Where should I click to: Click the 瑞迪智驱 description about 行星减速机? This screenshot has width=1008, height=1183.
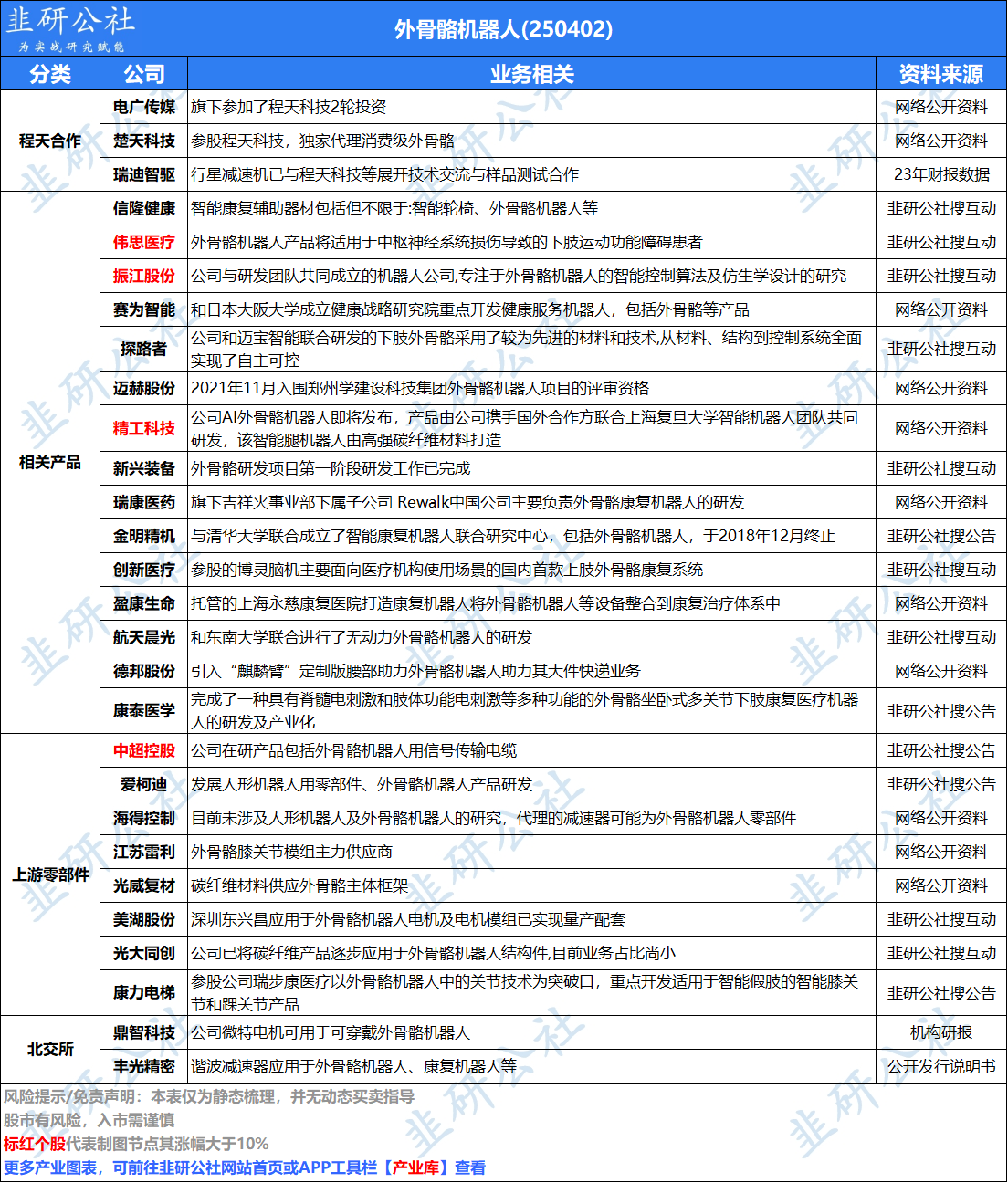[x=384, y=174]
